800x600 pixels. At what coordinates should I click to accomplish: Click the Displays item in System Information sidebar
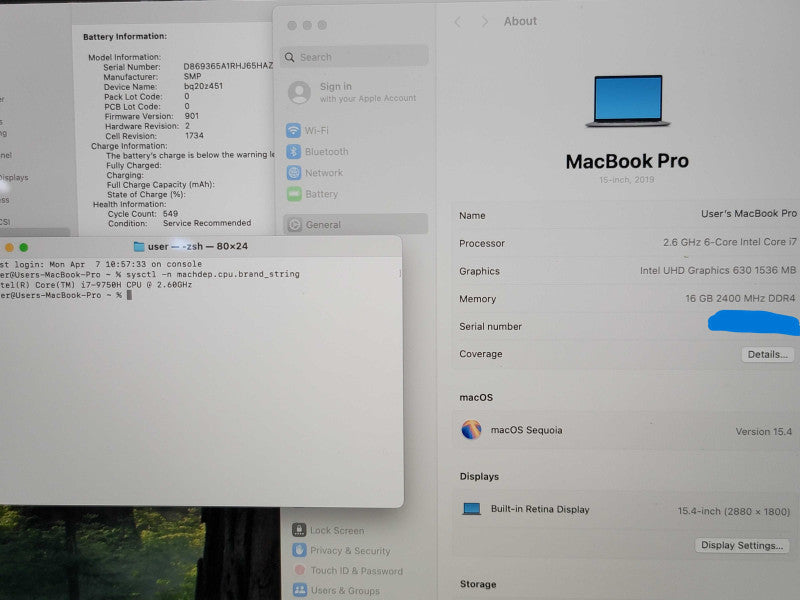pos(14,178)
